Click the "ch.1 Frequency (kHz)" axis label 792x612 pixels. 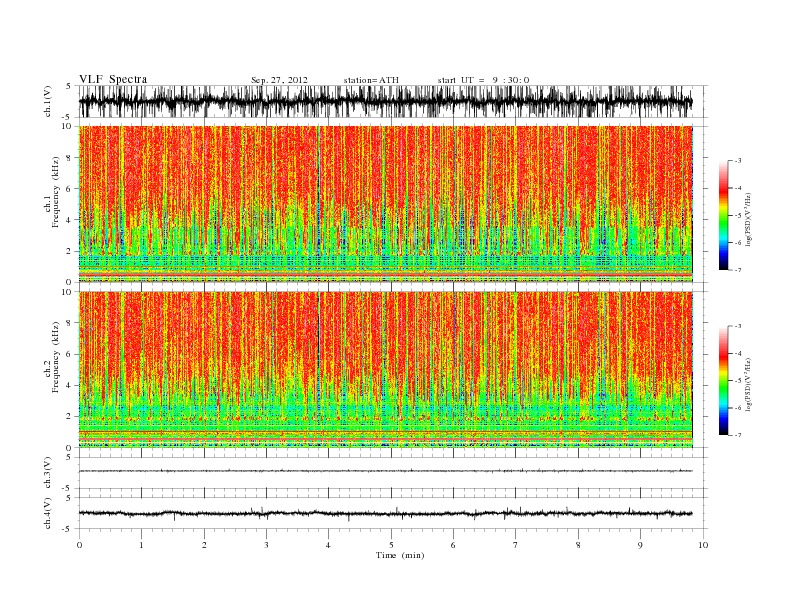[x=51, y=192]
